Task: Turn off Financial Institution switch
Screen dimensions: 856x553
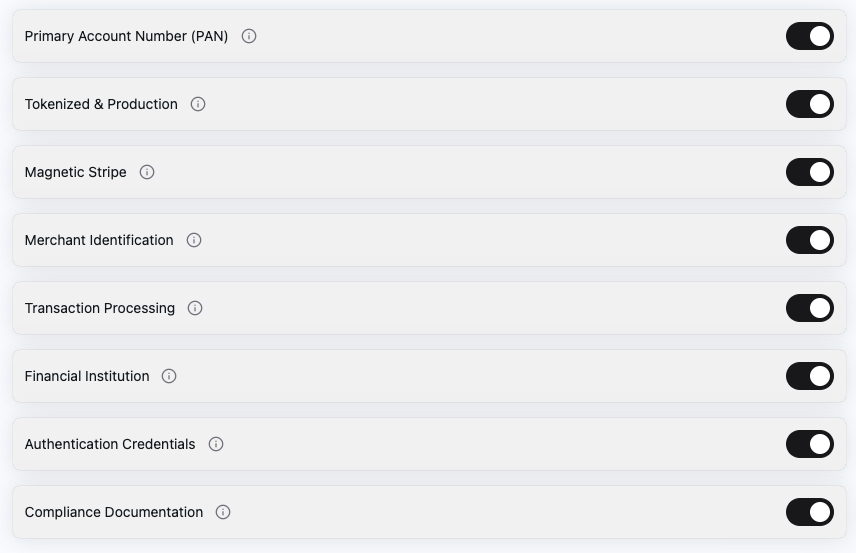Action: (809, 376)
